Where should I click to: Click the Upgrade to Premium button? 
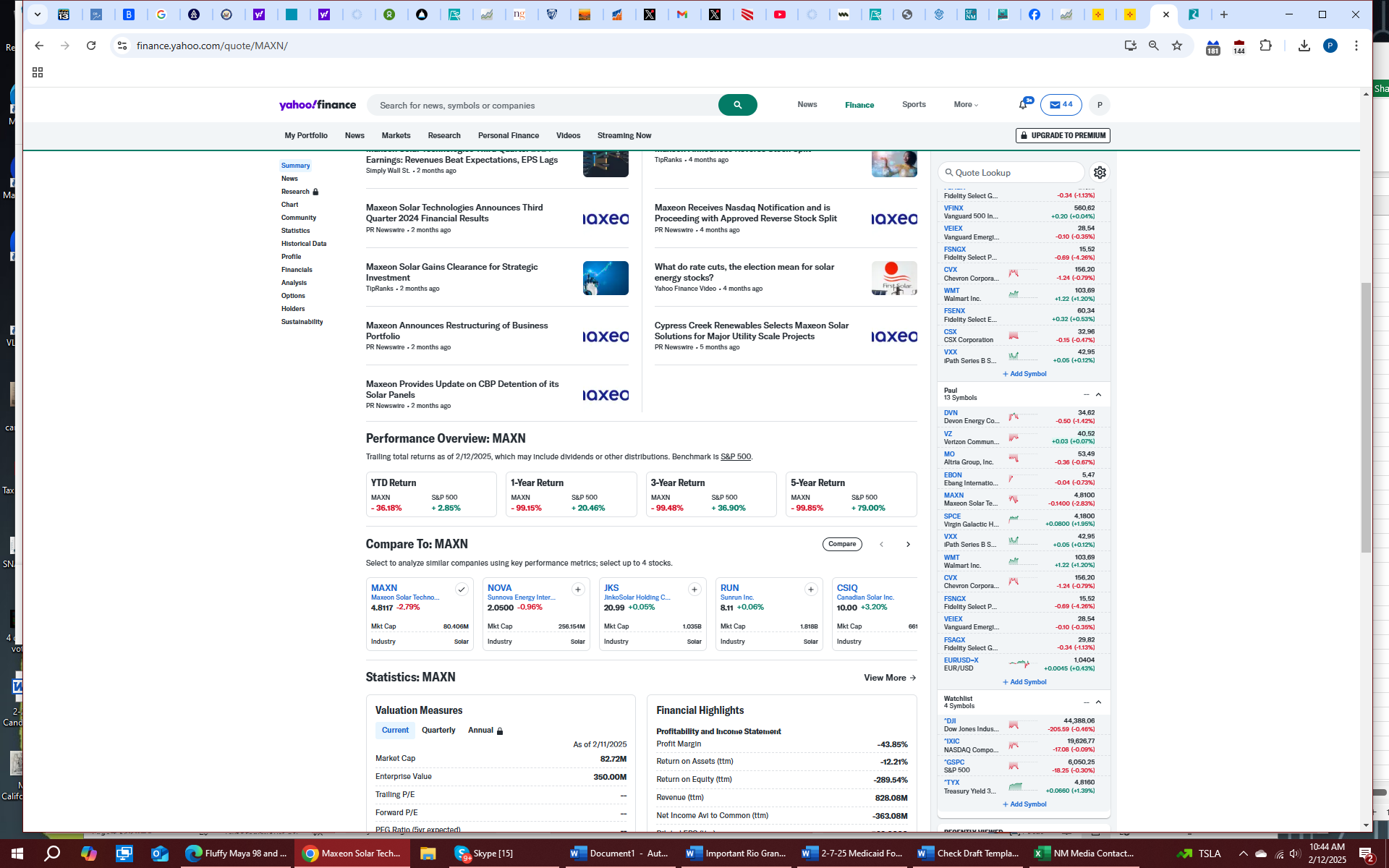pos(1062,135)
